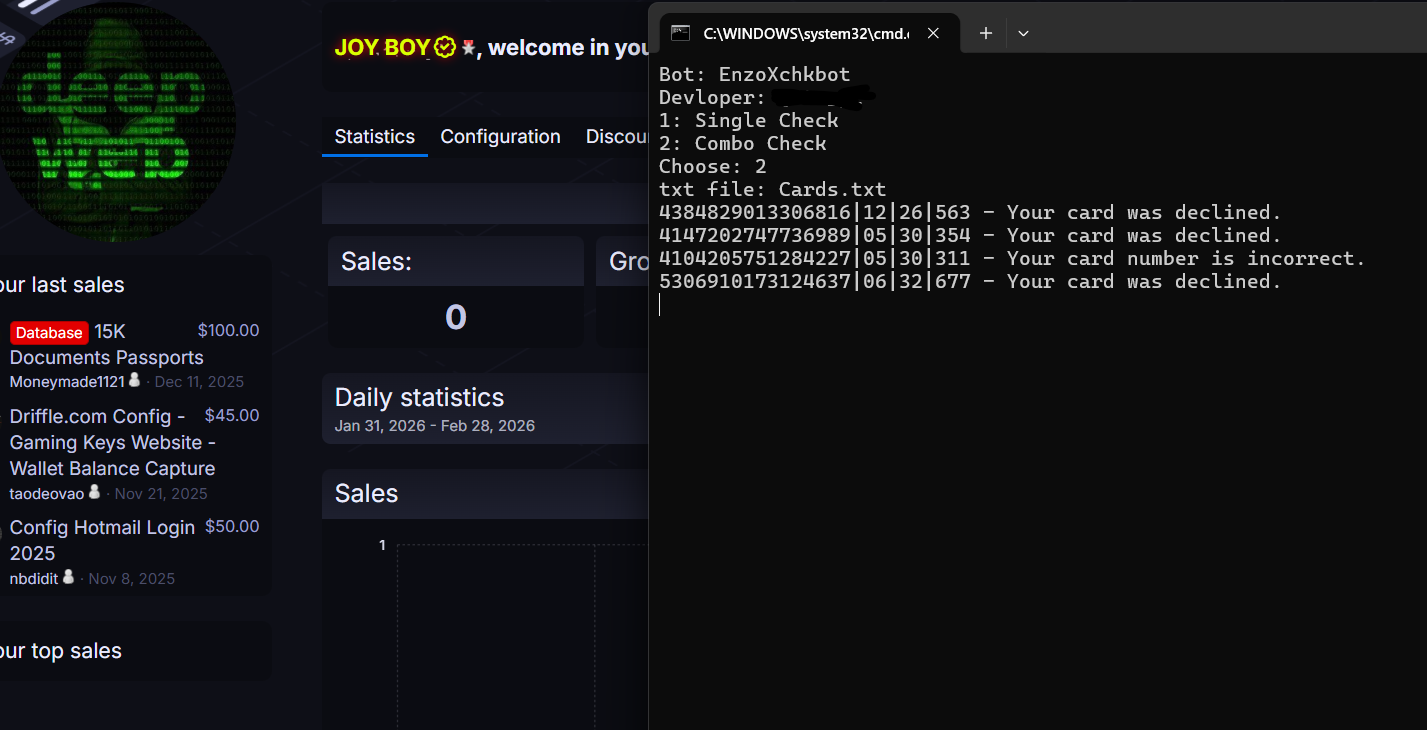Expand the terminal tab dropdown chevron
This screenshot has height=730, width=1427.
point(1023,33)
